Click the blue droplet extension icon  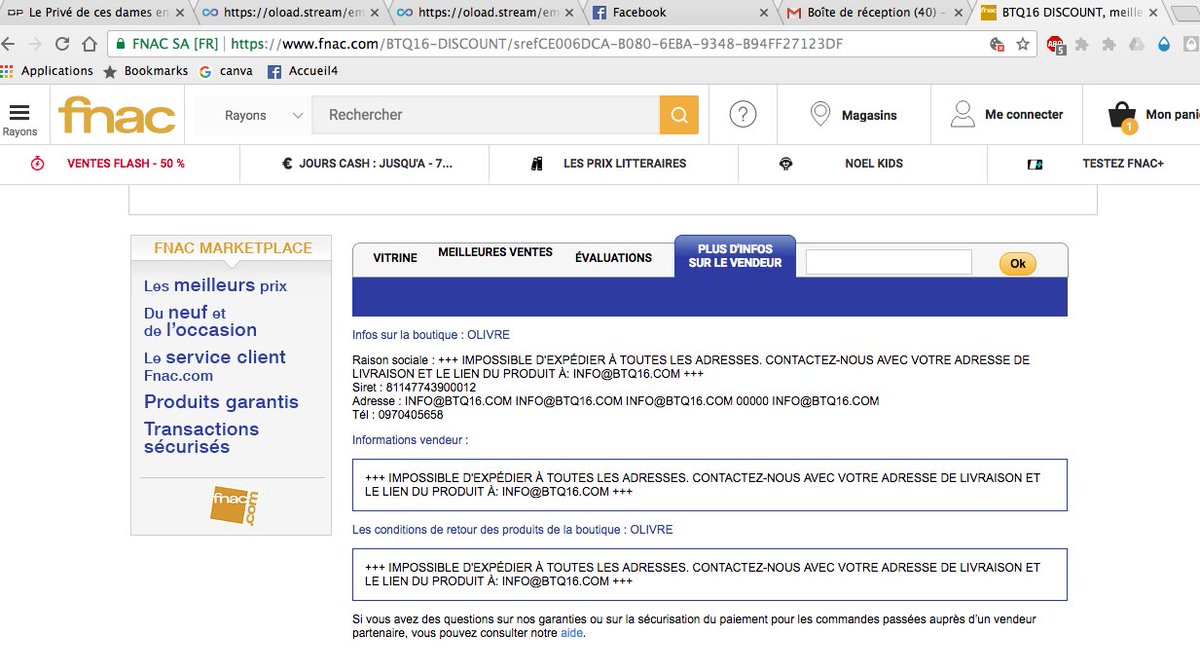coord(1164,44)
